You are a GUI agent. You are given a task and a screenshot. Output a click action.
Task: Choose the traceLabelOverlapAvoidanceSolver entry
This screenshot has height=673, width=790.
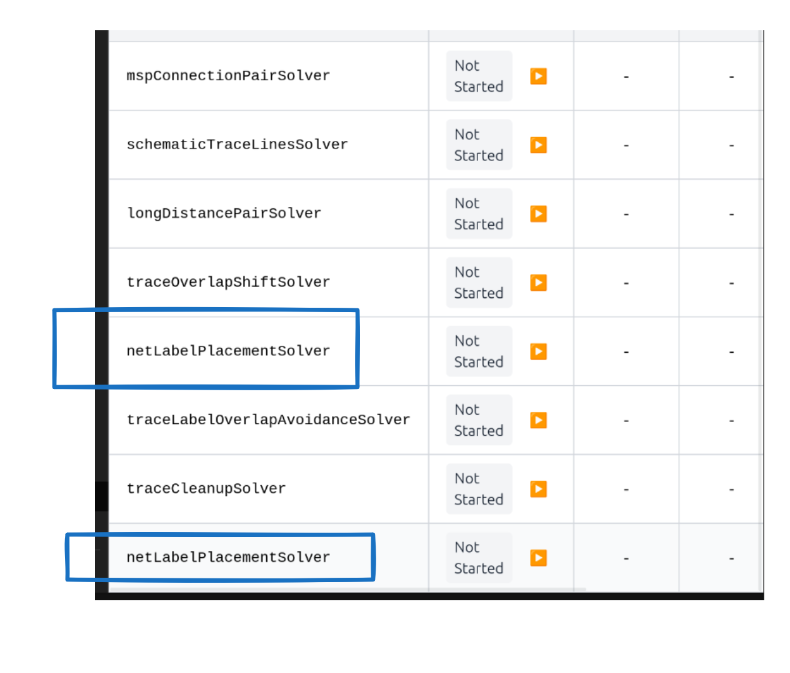268,420
